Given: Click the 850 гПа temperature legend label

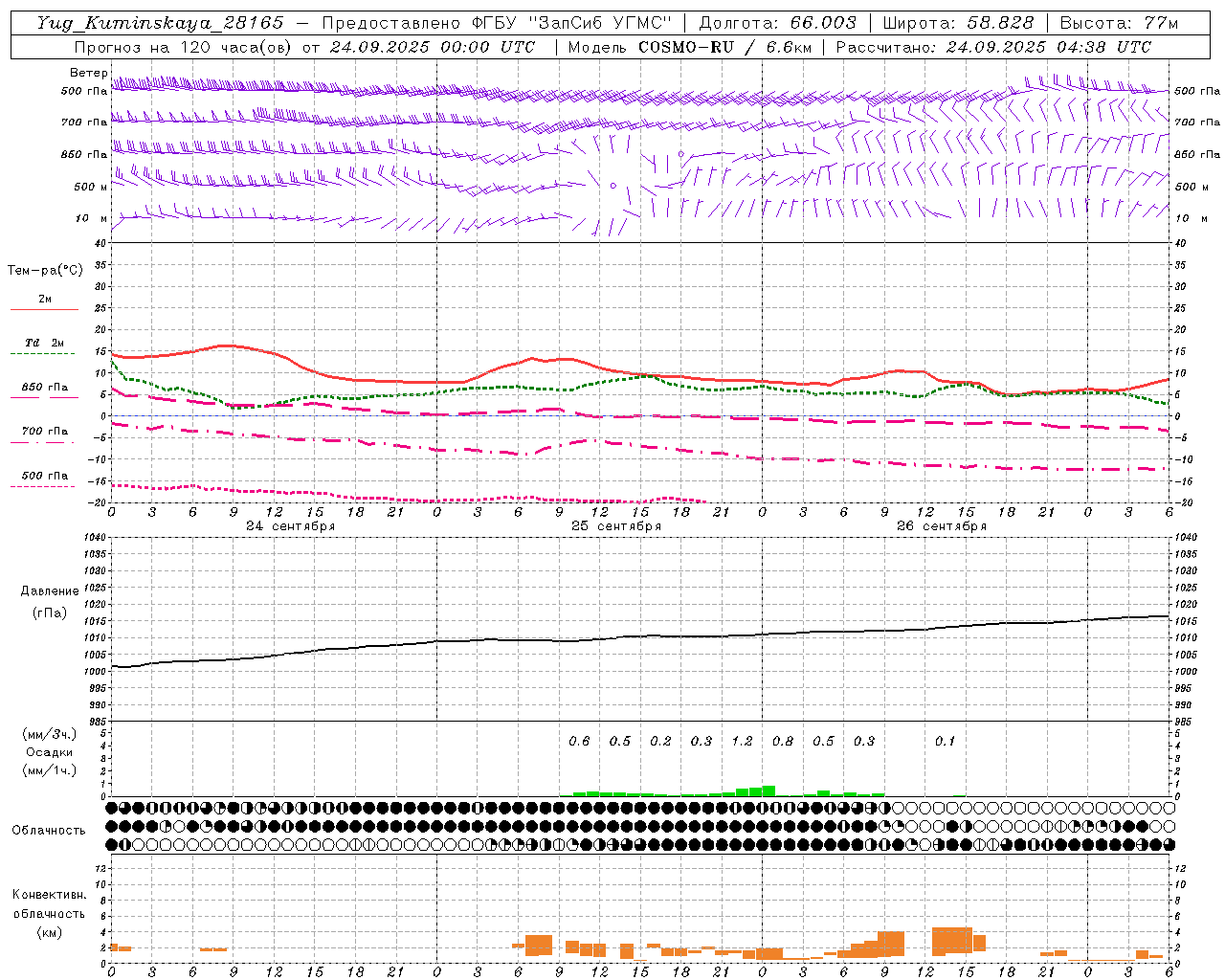Looking at the screenshot, I should pos(45,388).
